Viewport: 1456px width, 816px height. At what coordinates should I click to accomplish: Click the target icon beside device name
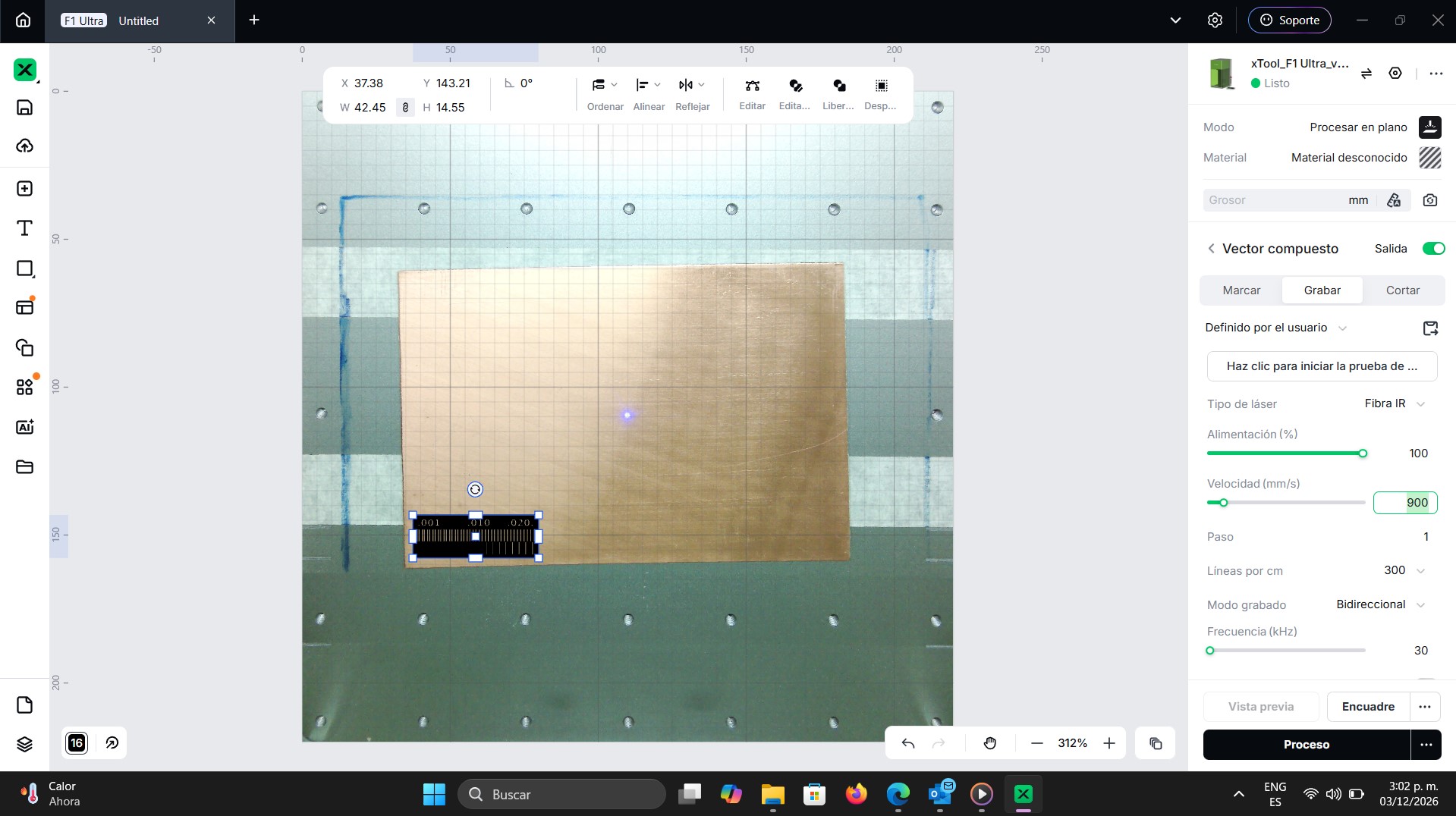(1395, 74)
